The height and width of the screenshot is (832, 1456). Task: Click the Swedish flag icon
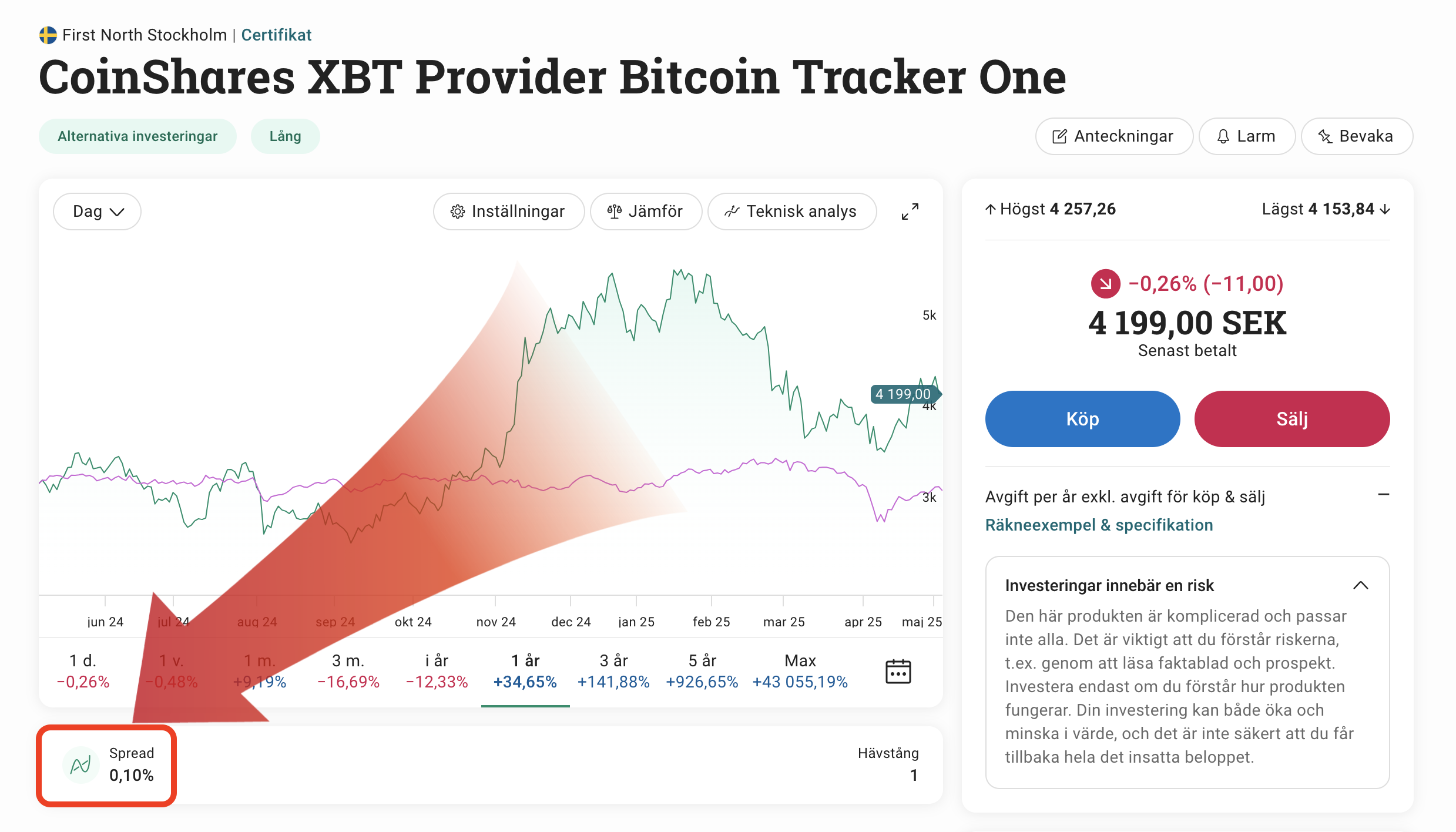point(48,35)
